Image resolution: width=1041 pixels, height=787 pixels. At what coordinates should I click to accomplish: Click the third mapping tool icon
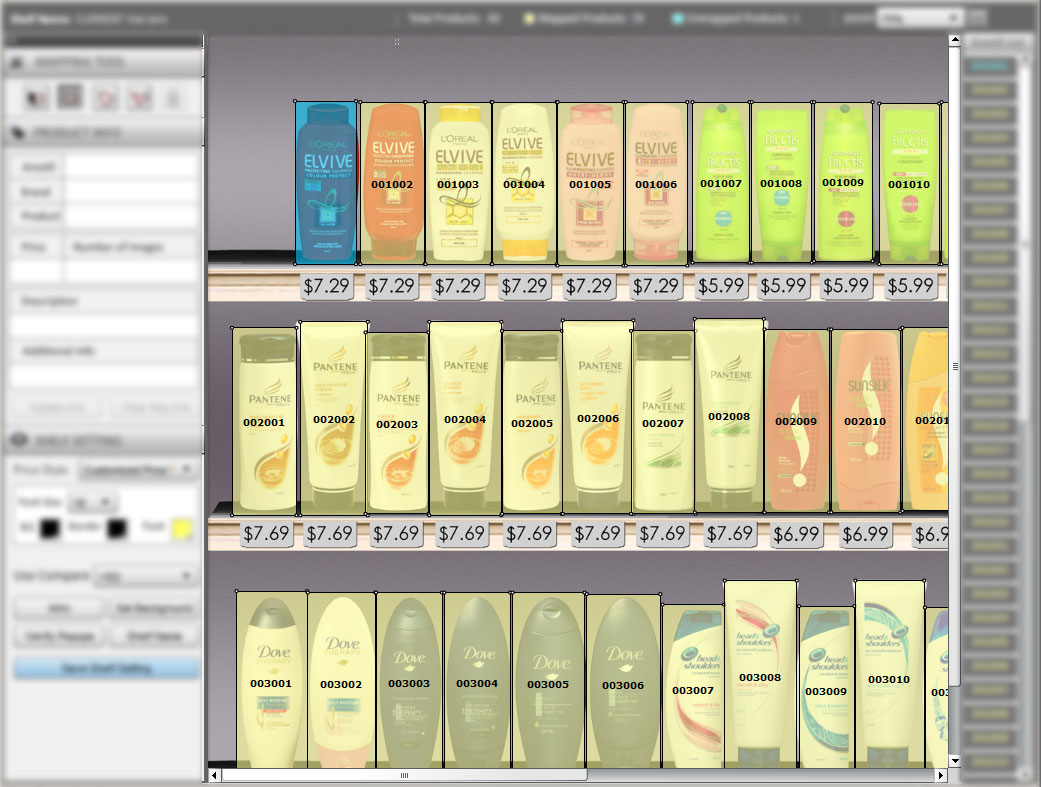[x=105, y=97]
